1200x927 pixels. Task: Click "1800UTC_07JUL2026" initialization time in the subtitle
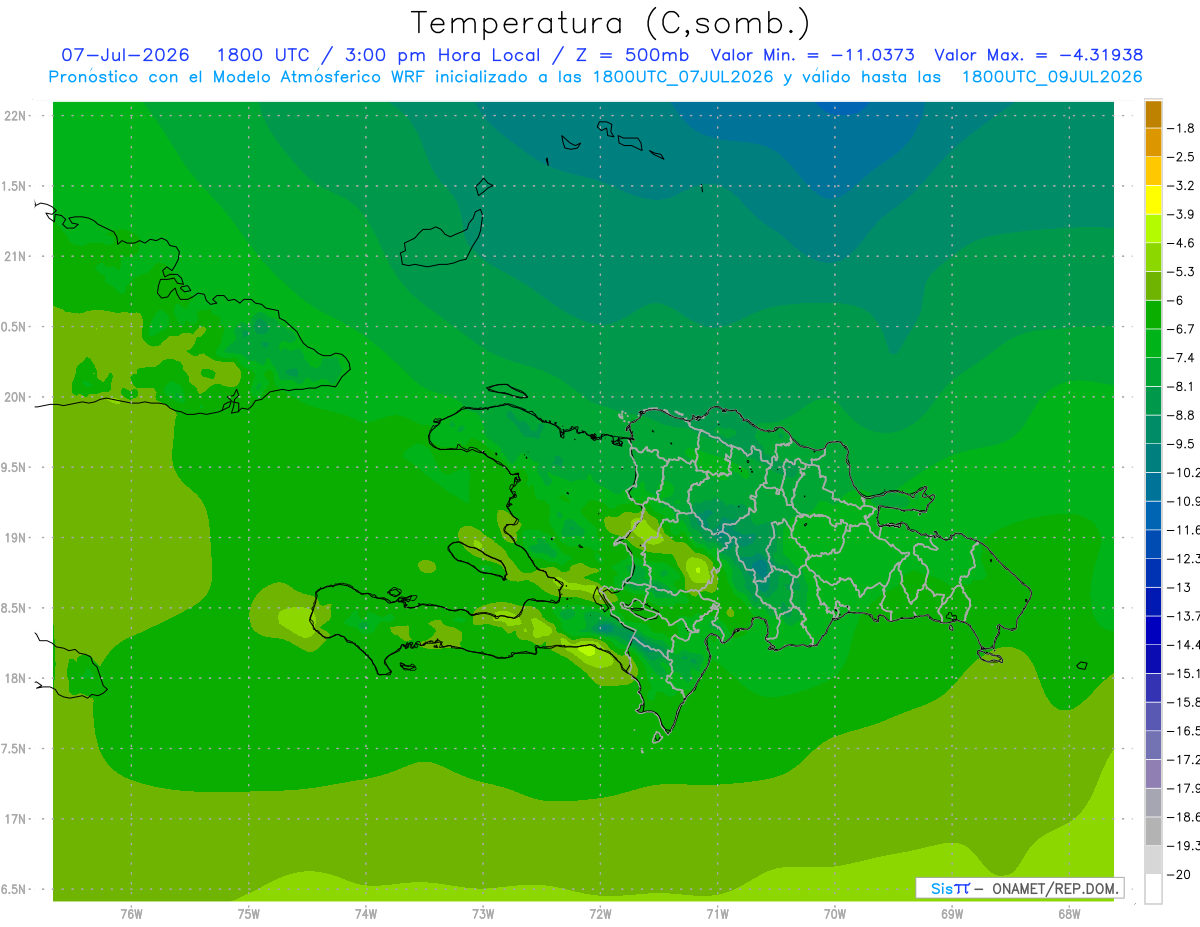point(683,77)
